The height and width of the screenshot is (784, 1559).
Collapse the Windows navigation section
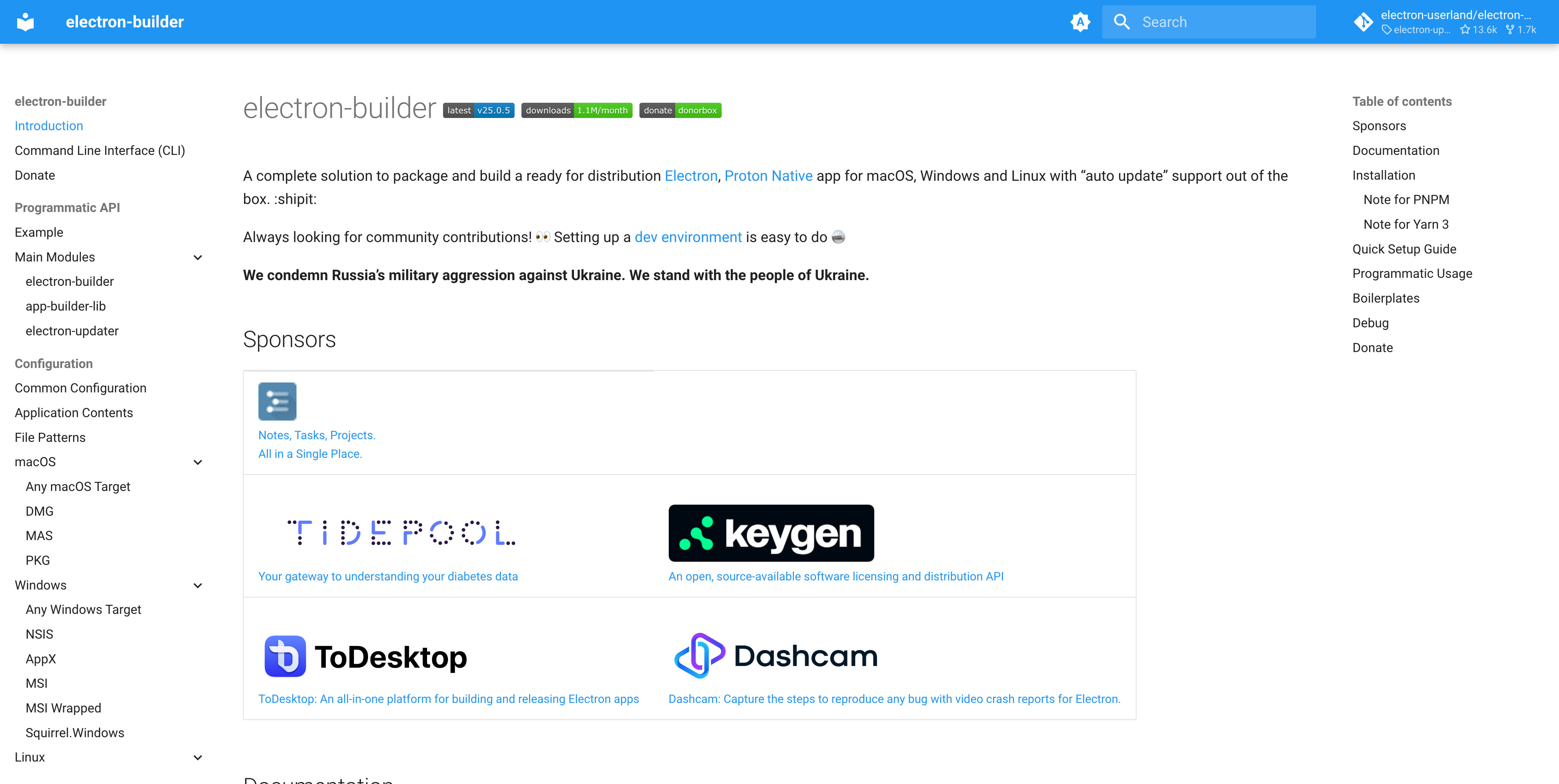pyautogui.click(x=197, y=586)
